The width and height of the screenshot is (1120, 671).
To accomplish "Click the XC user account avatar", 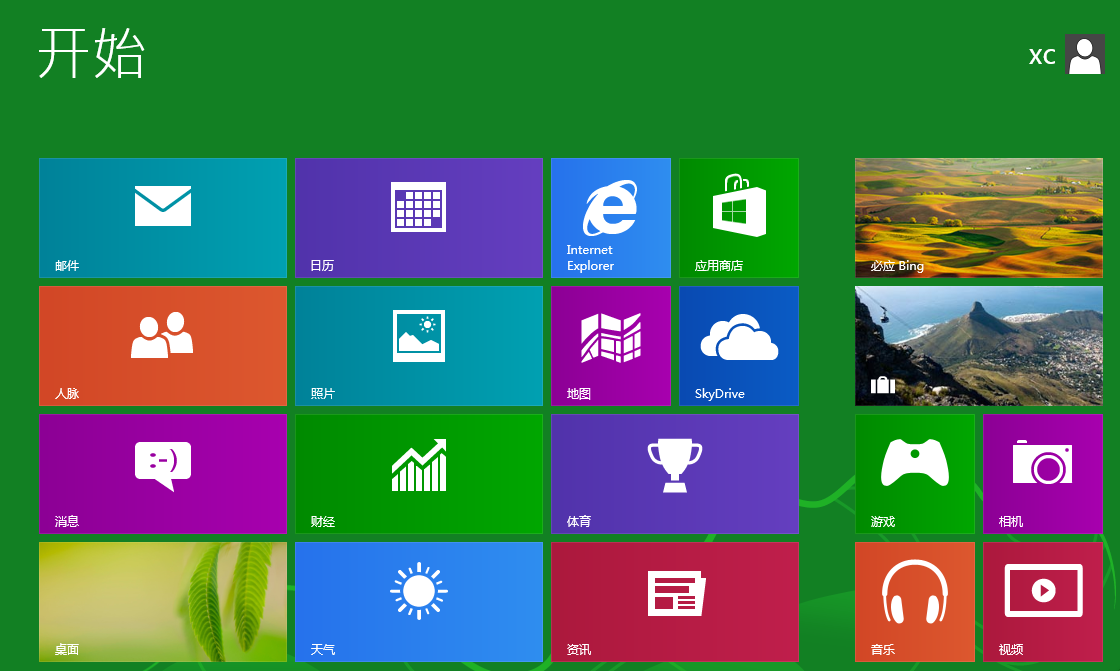I will (1085, 55).
